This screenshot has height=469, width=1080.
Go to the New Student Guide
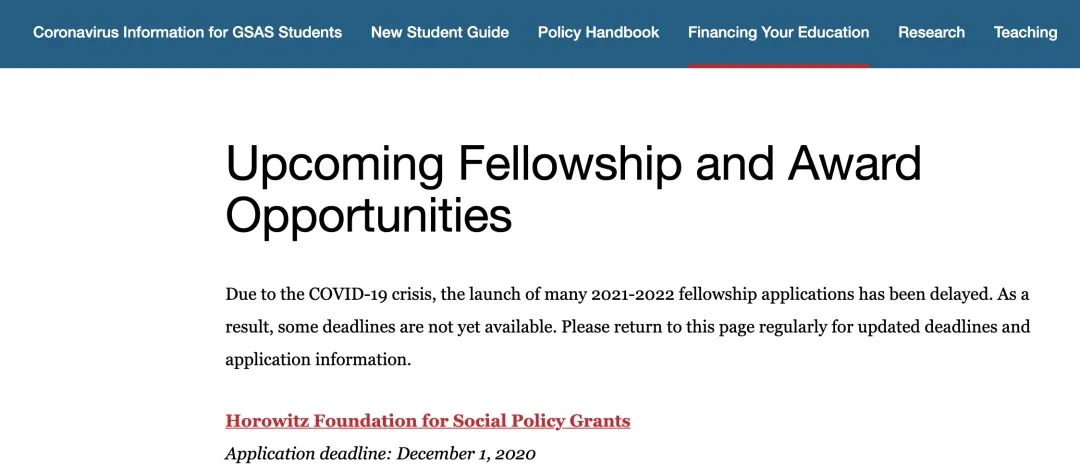click(x=439, y=32)
